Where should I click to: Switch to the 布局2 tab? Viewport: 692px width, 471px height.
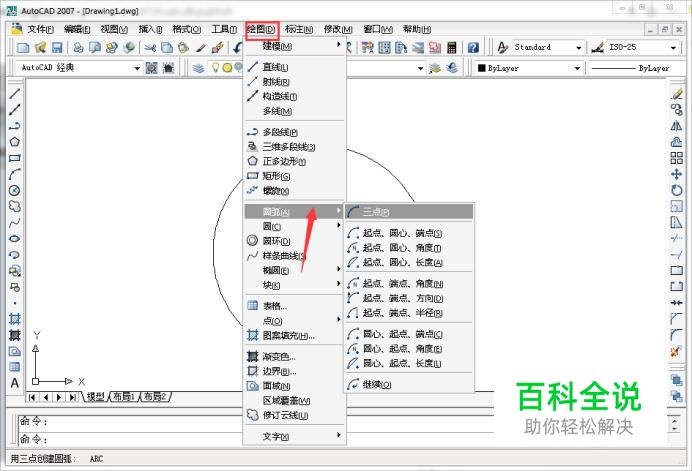[x=155, y=396]
